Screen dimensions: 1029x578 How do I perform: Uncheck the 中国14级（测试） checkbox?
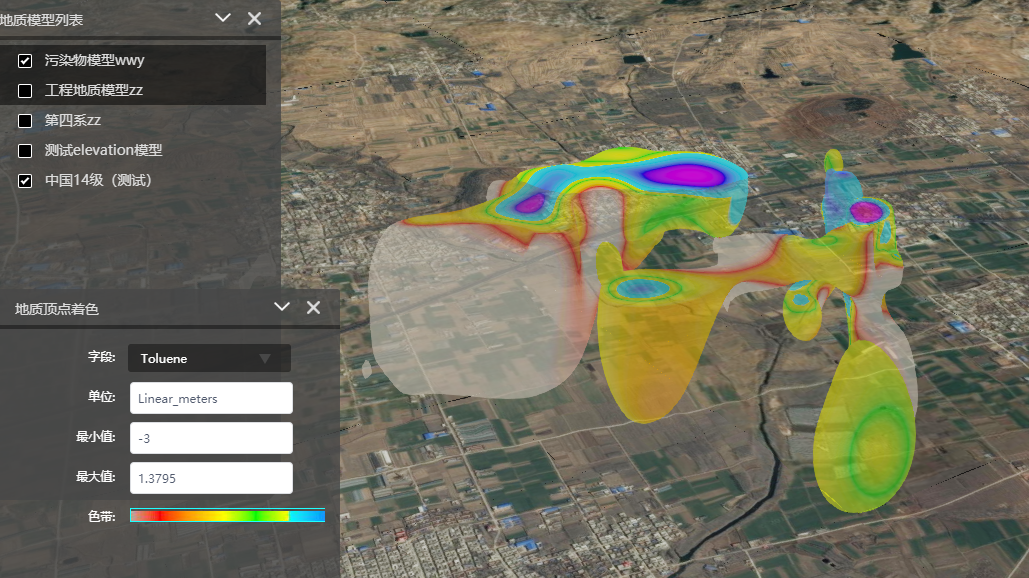click(25, 181)
